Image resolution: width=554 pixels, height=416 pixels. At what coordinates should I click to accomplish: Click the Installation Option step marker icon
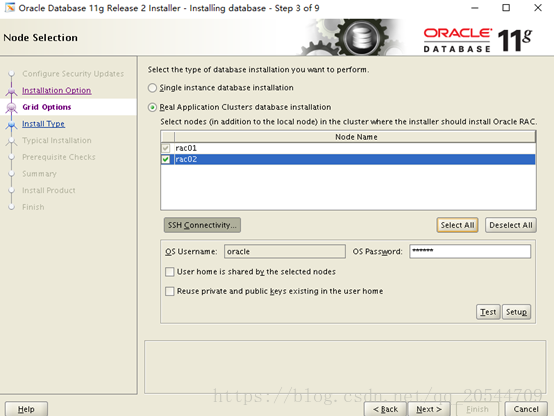(x=11, y=92)
